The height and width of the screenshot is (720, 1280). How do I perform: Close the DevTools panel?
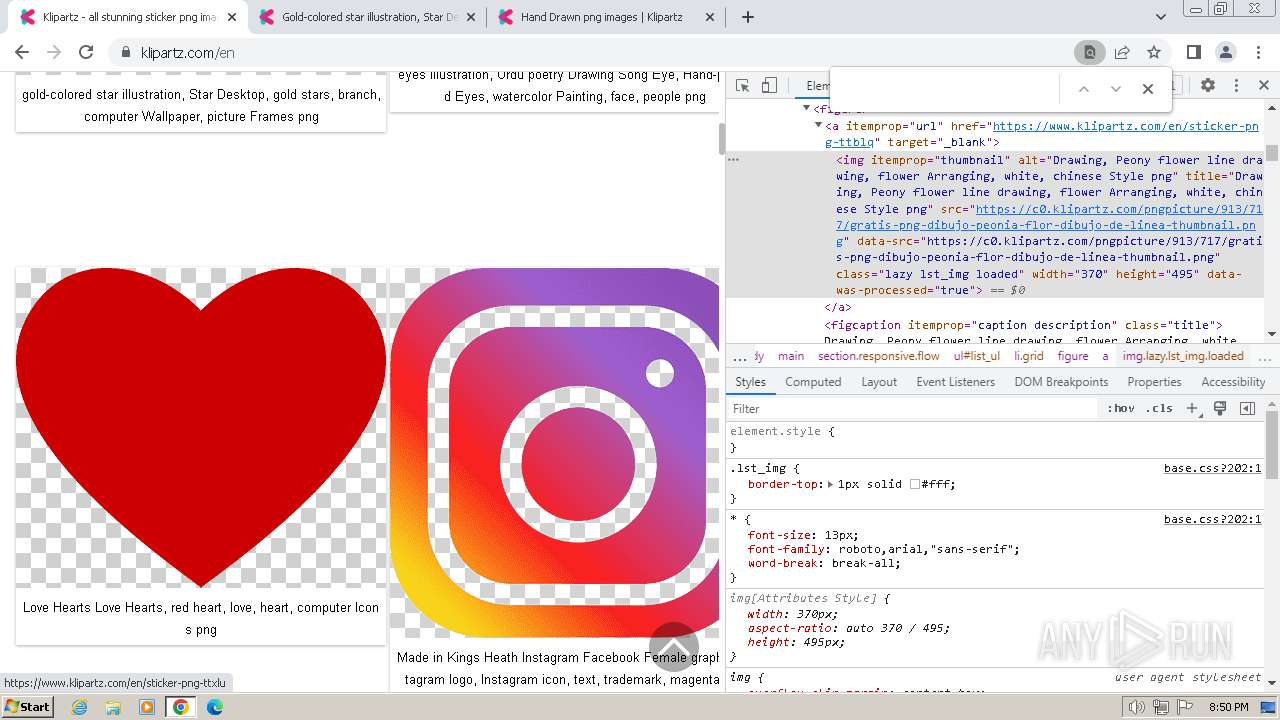tap(1263, 86)
